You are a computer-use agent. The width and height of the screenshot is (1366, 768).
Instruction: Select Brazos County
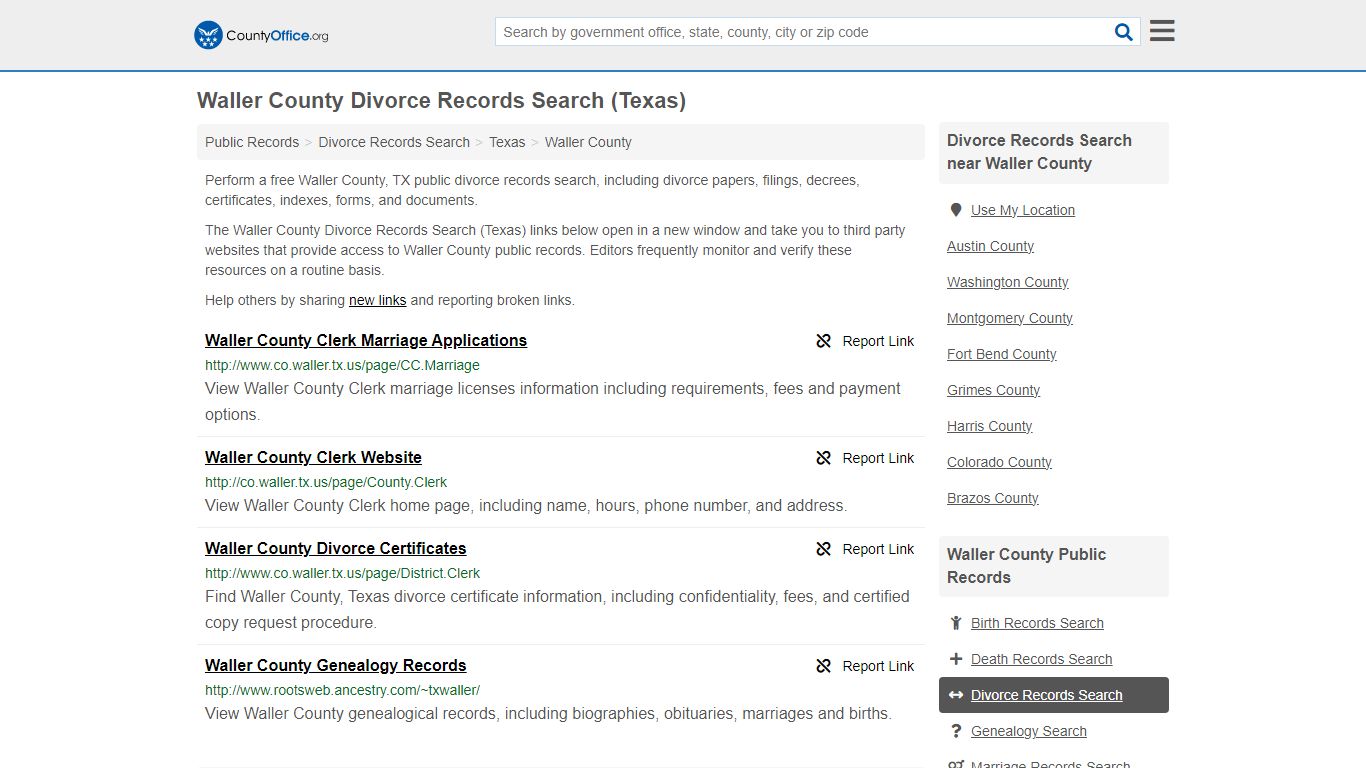[x=992, y=498]
